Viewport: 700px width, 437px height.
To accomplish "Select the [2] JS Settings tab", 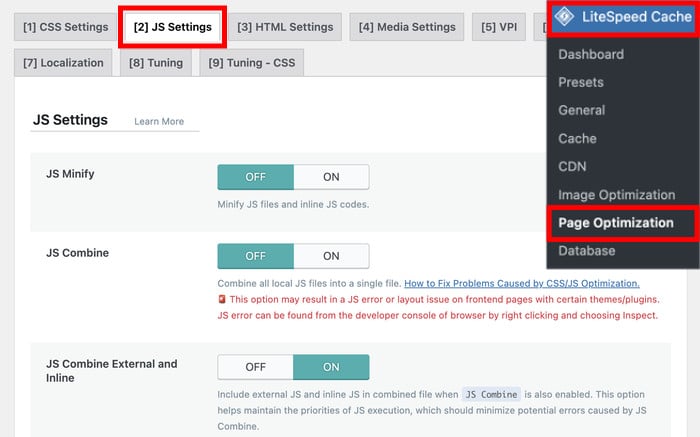I will [x=173, y=27].
